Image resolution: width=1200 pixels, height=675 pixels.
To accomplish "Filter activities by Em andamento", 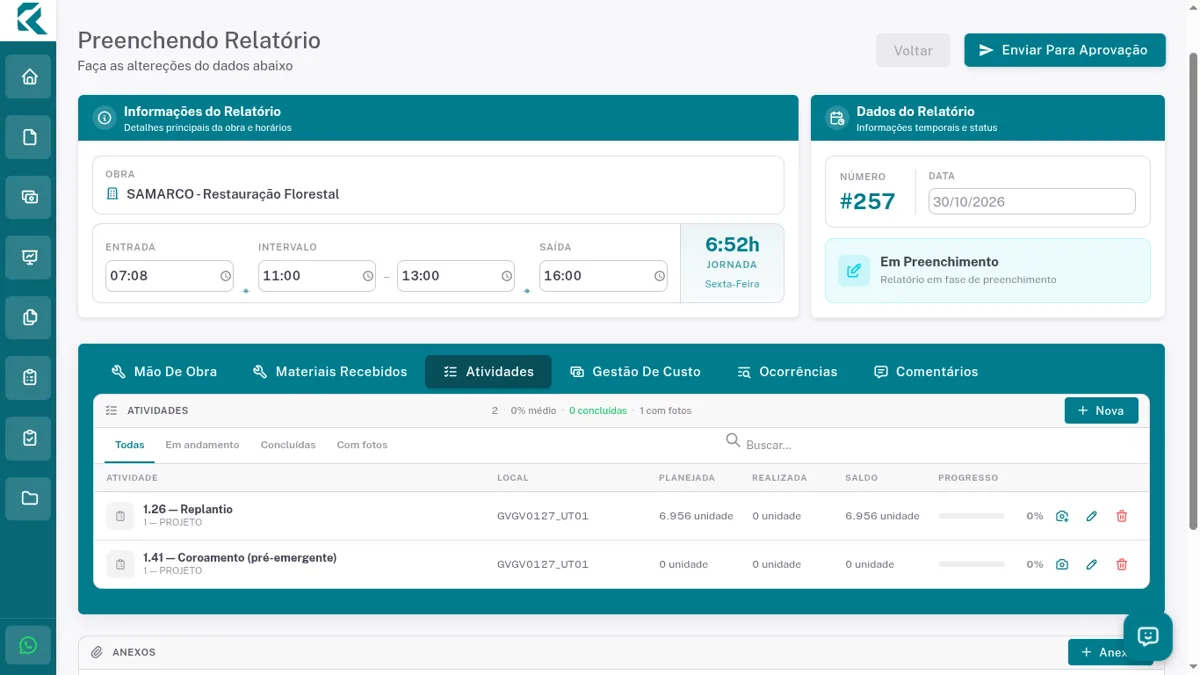I will tap(202, 445).
